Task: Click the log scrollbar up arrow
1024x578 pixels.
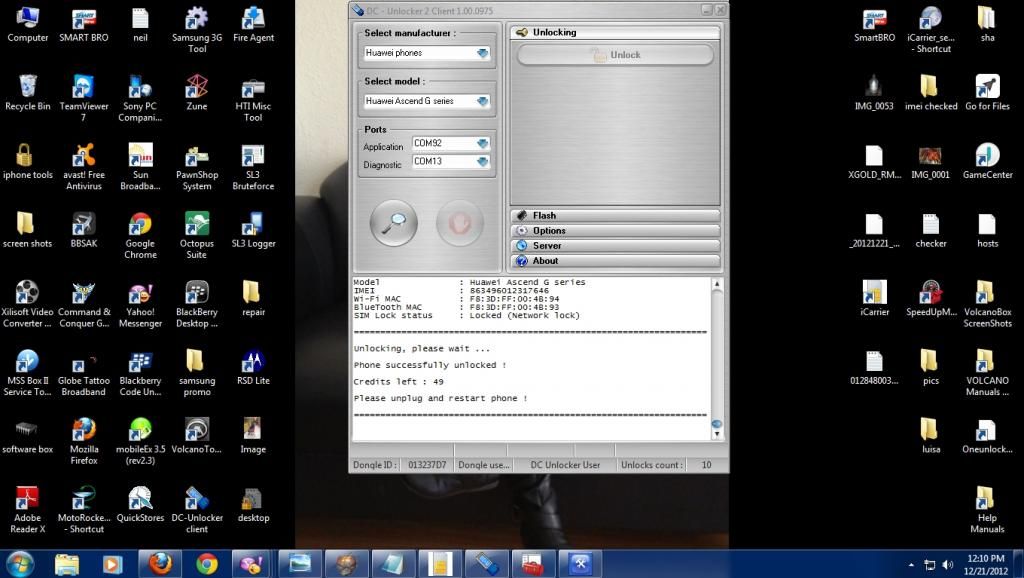Action: (x=716, y=284)
